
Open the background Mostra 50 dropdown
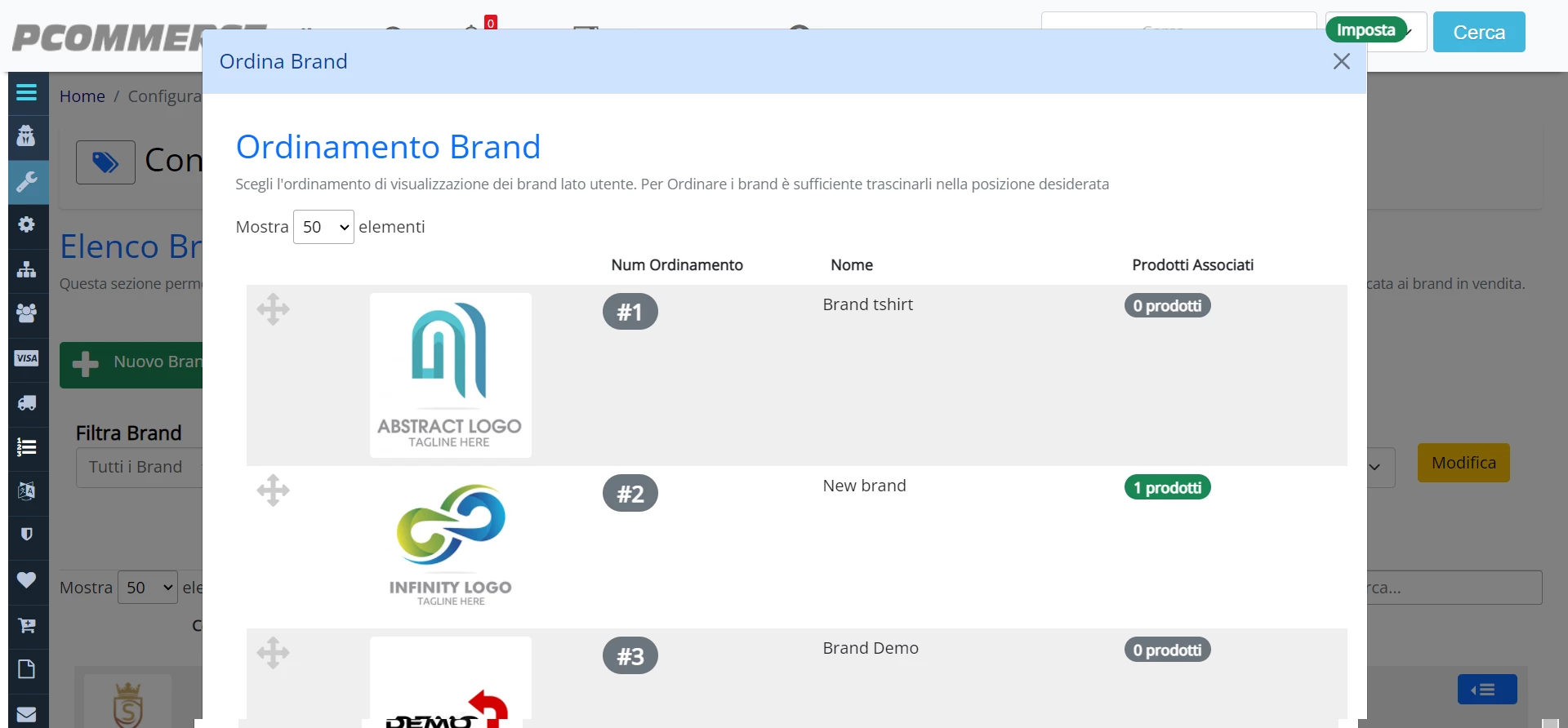[x=148, y=588]
